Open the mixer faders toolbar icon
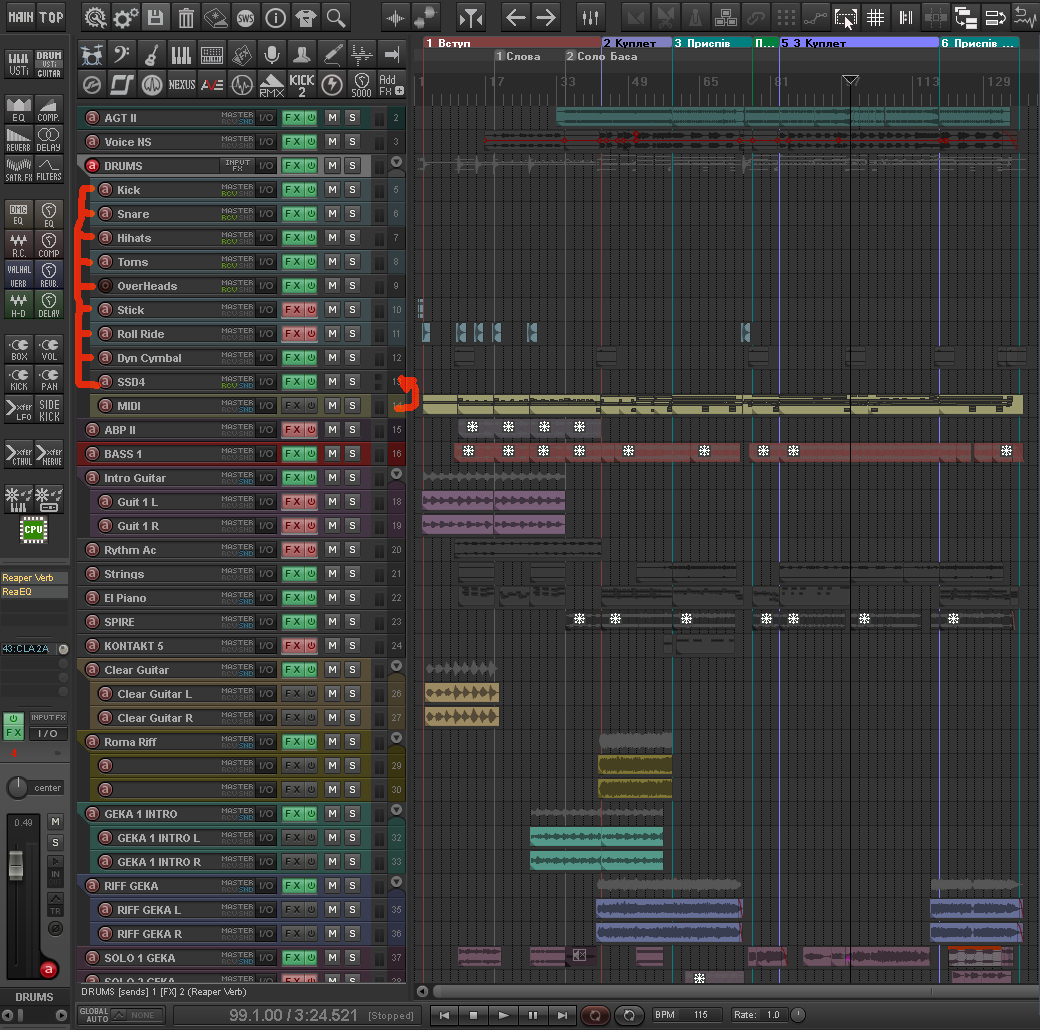The width and height of the screenshot is (1040, 1030). (x=590, y=17)
